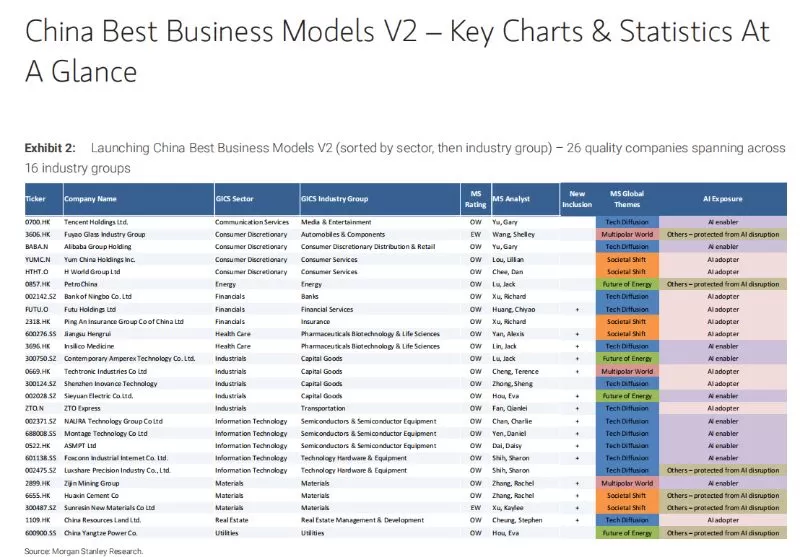This screenshot has height=557, width=800.
Task: Click the Company Name column header
Action: tap(92, 198)
